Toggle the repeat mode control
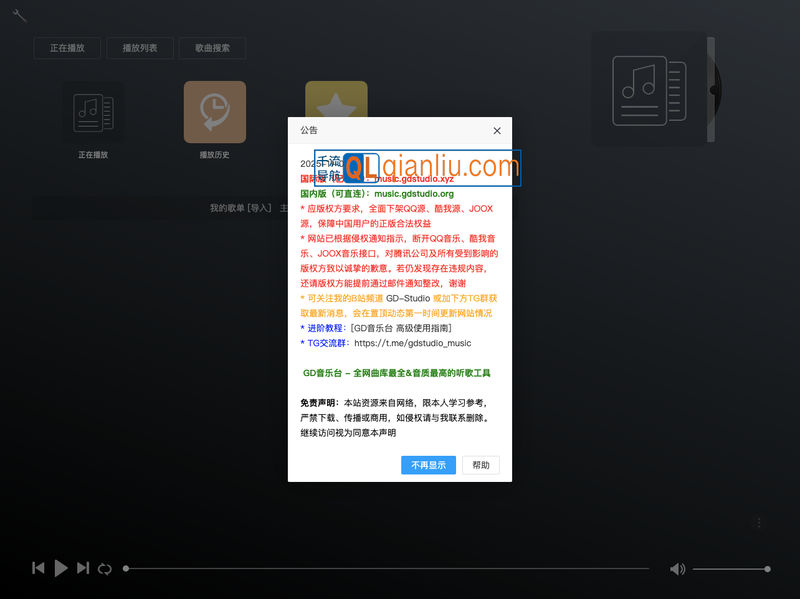The width and height of the screenshot is (800, 599). 105,568
